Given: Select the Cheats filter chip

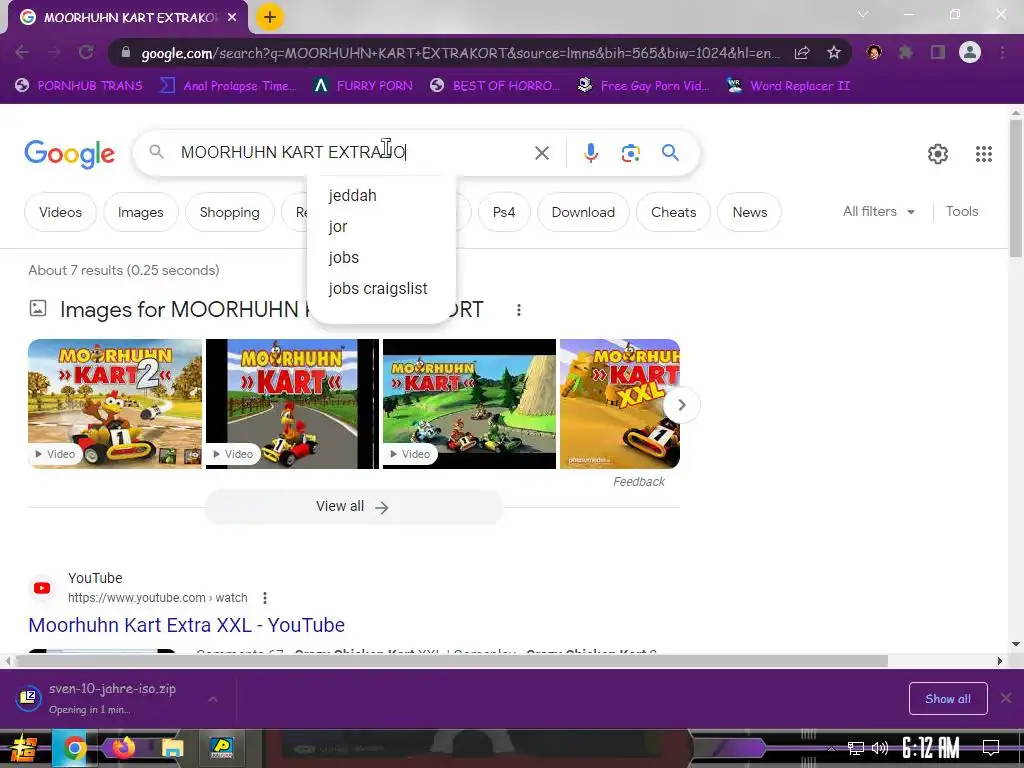Looking at the screenshot, I should 673,212.
